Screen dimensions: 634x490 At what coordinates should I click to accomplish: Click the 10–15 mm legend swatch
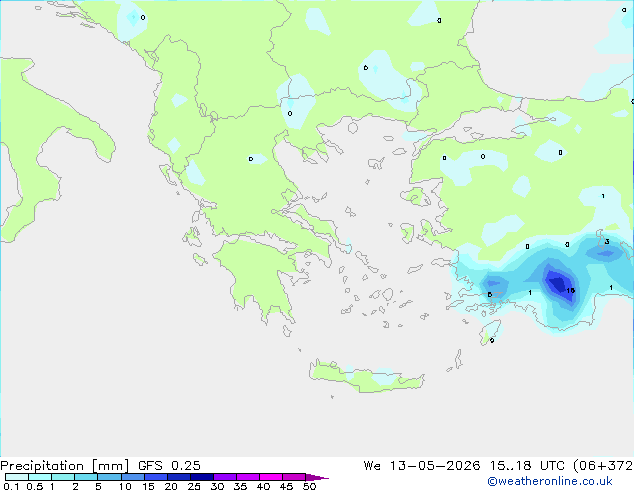[132, 477]
